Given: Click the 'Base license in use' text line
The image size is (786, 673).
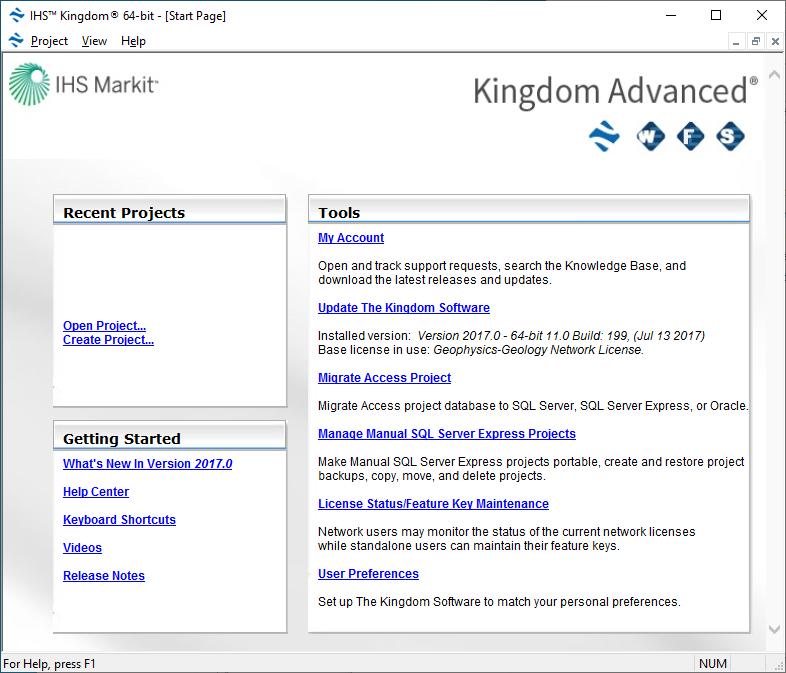Looking at the screenshot, I should (x=481, y=350).
